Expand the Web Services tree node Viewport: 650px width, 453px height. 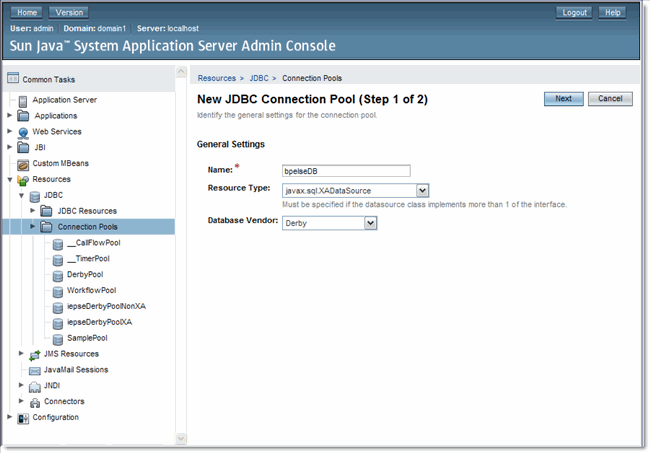coord(10,131)
